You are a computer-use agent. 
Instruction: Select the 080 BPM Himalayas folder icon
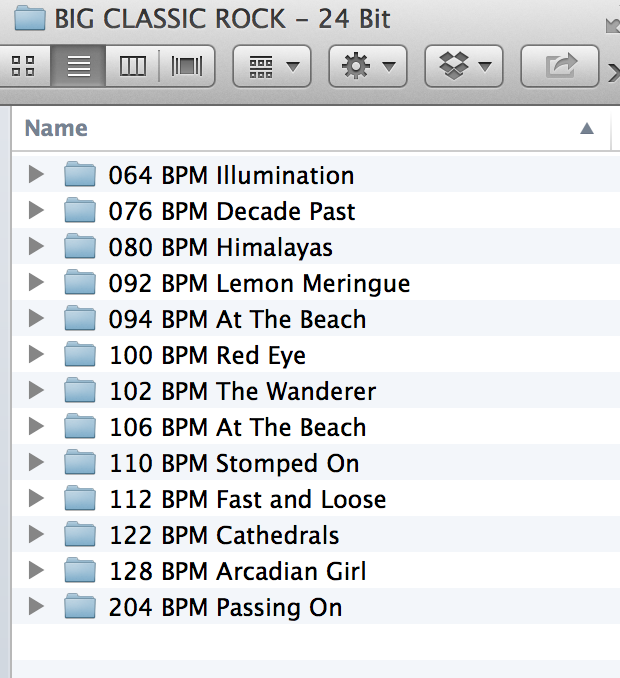79,247
